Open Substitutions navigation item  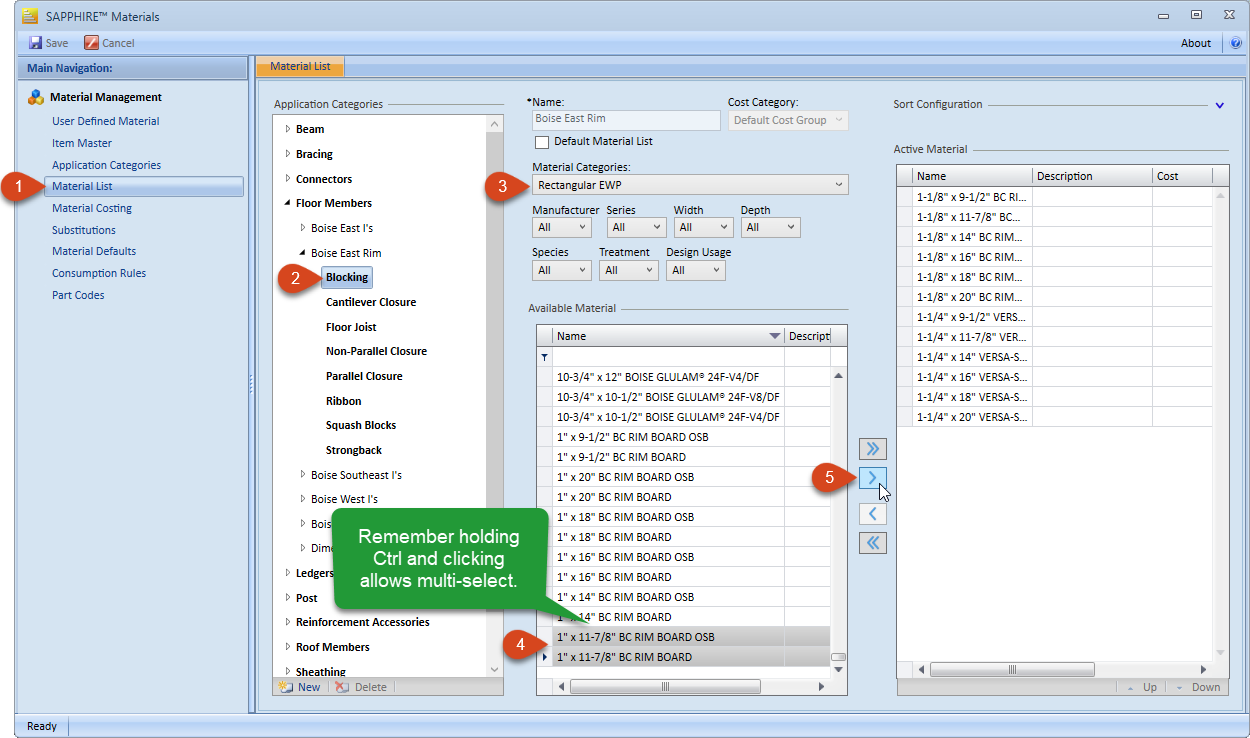84,230
